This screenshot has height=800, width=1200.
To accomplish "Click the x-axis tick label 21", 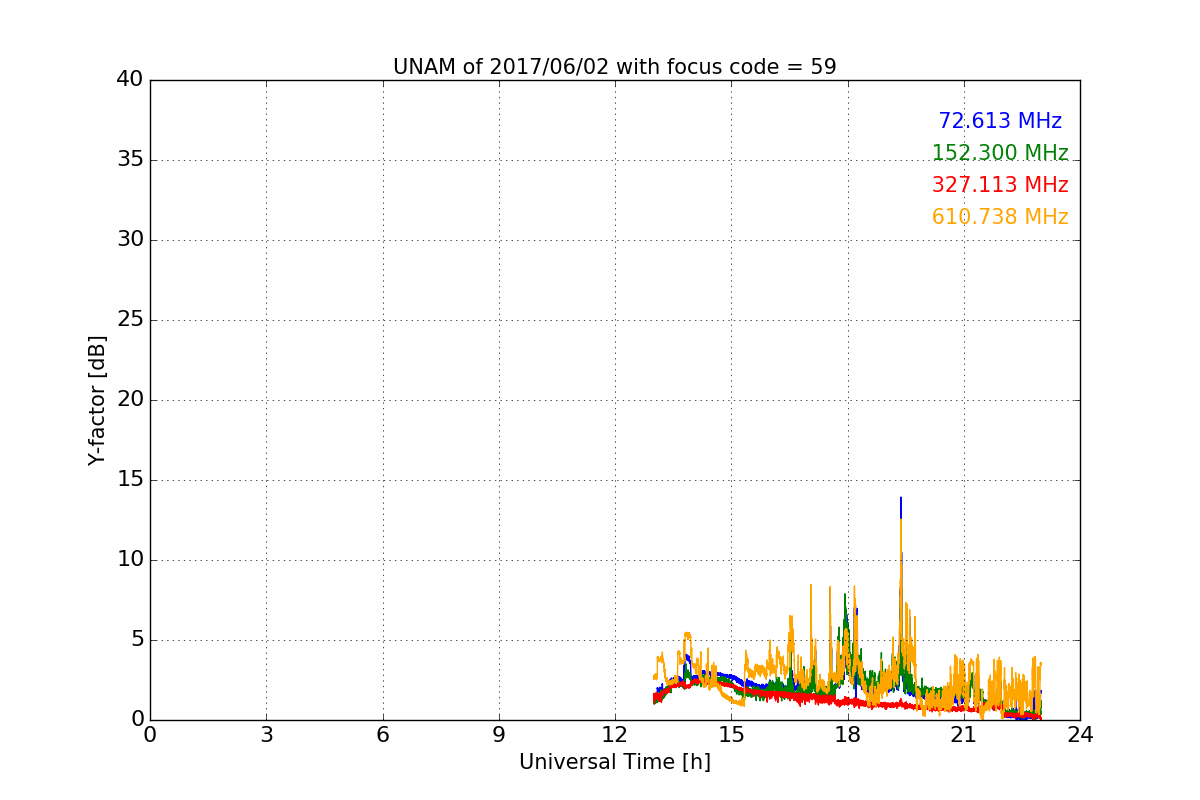I will pos(964,735).
